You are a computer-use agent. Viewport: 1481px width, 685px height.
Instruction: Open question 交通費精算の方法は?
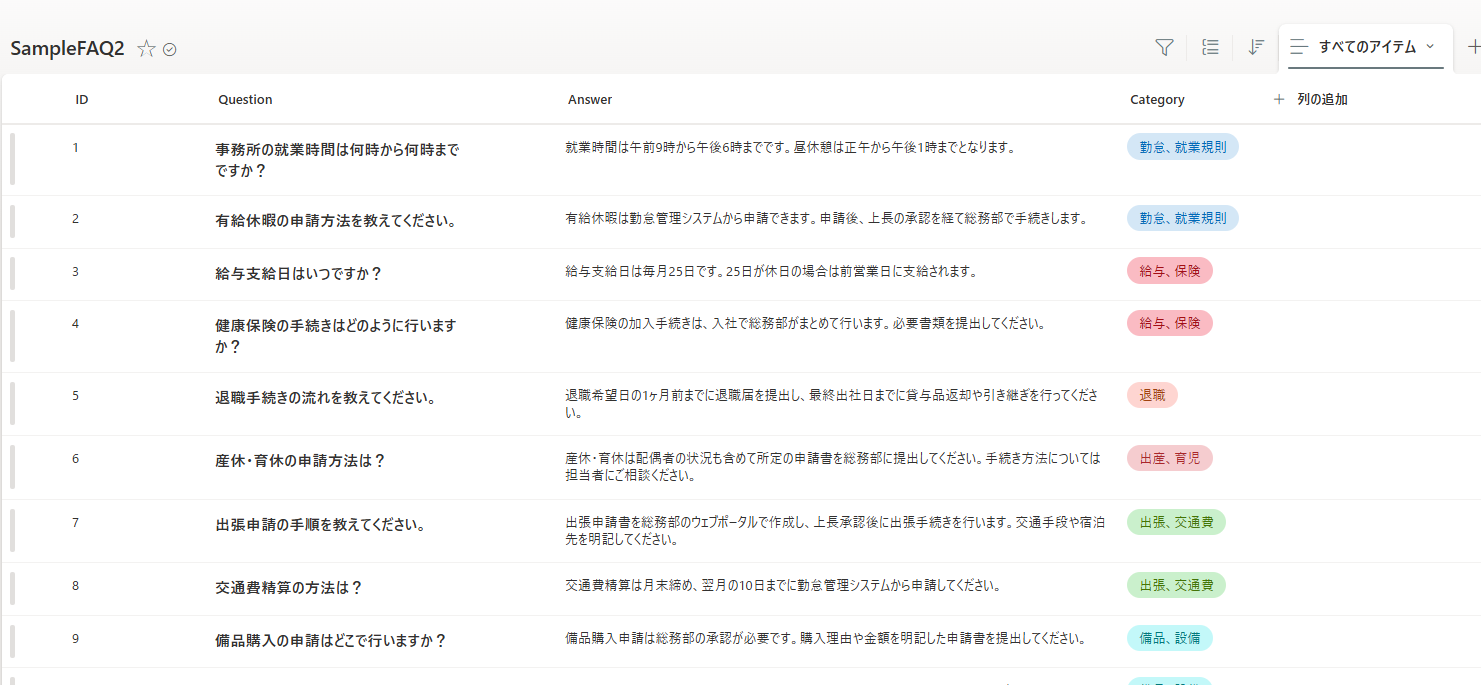point(289,588)
